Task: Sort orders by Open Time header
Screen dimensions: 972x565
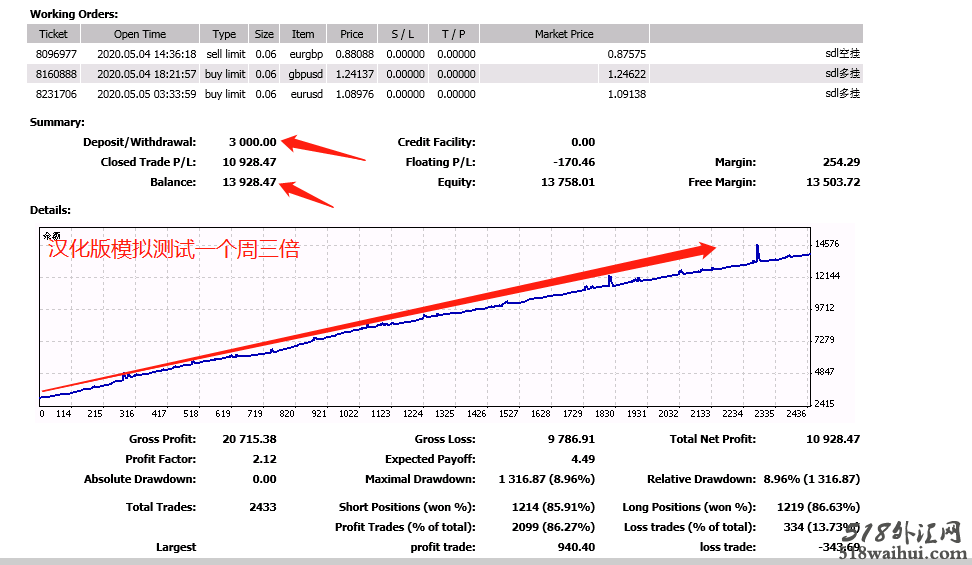Action: pyautogui.click(x=140, y=34)
